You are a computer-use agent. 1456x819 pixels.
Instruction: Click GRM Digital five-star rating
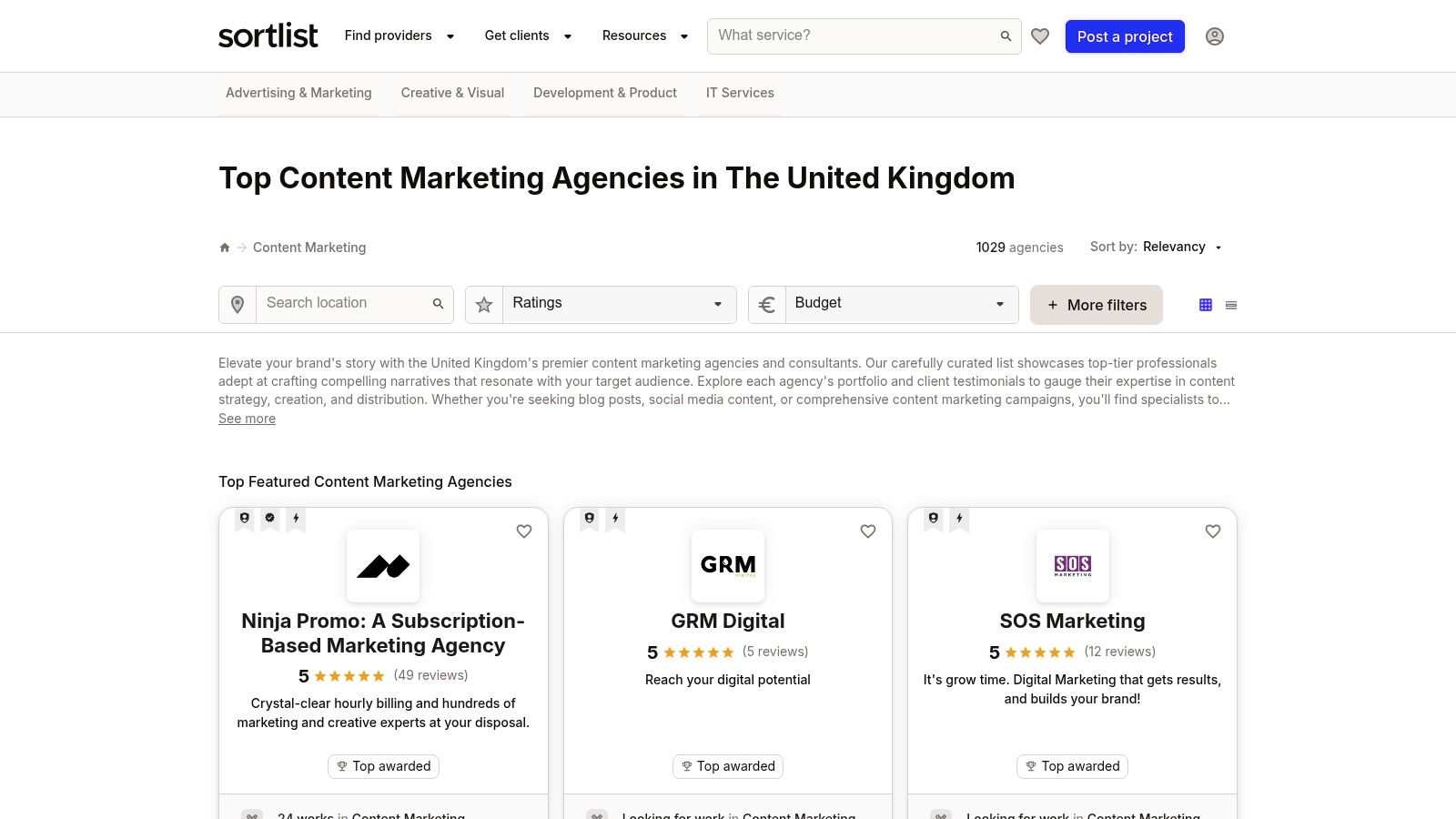699,652
